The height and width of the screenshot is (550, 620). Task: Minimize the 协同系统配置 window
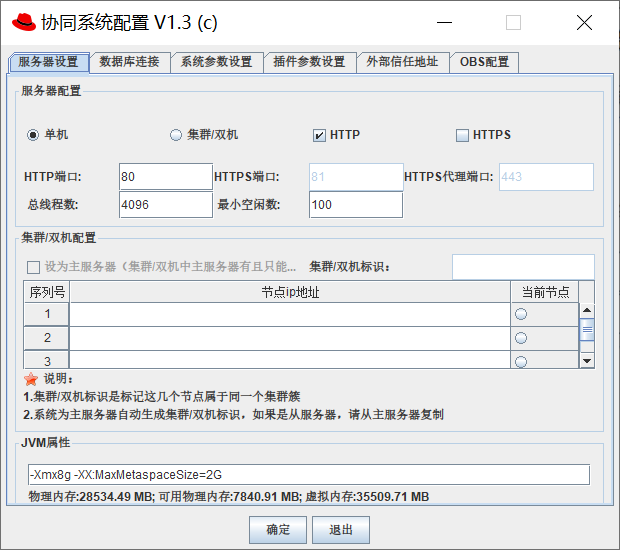(x=444, y=23)
